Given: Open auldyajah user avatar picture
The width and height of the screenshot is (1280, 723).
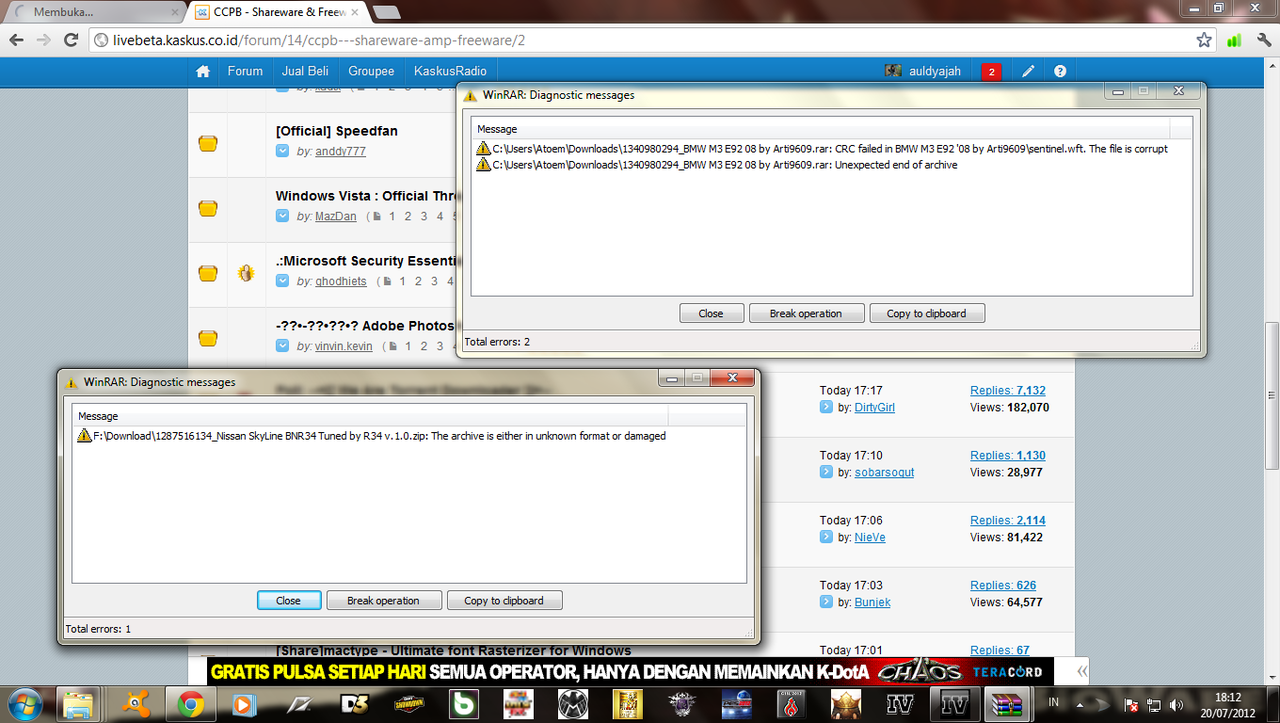Looking at the screenshot, I should [x=893, y=71].
